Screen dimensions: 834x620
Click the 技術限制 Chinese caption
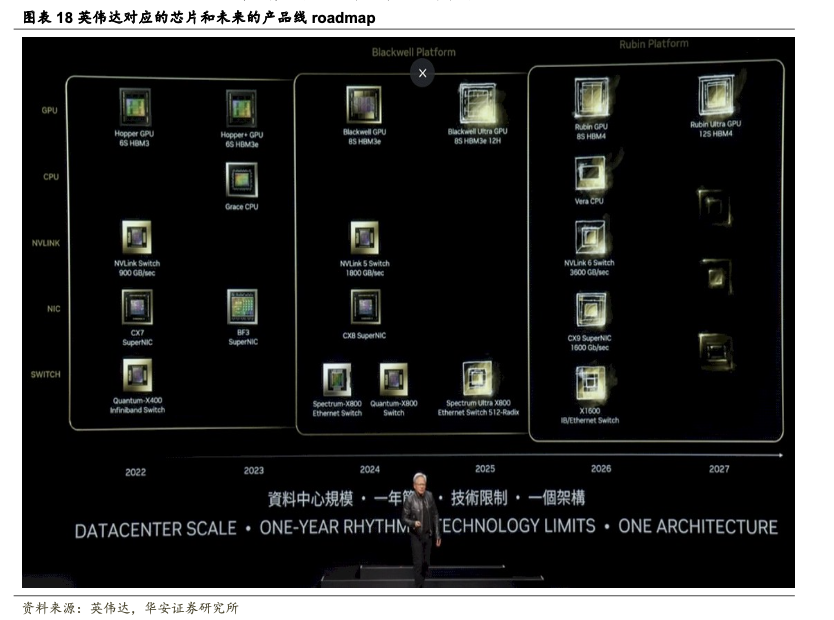coord(479,498)
